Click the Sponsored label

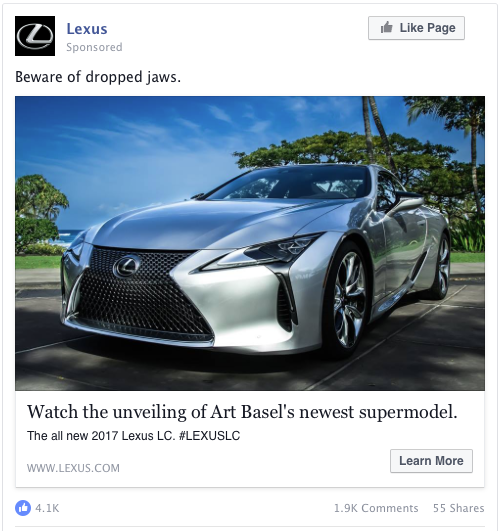pos(94,47)
